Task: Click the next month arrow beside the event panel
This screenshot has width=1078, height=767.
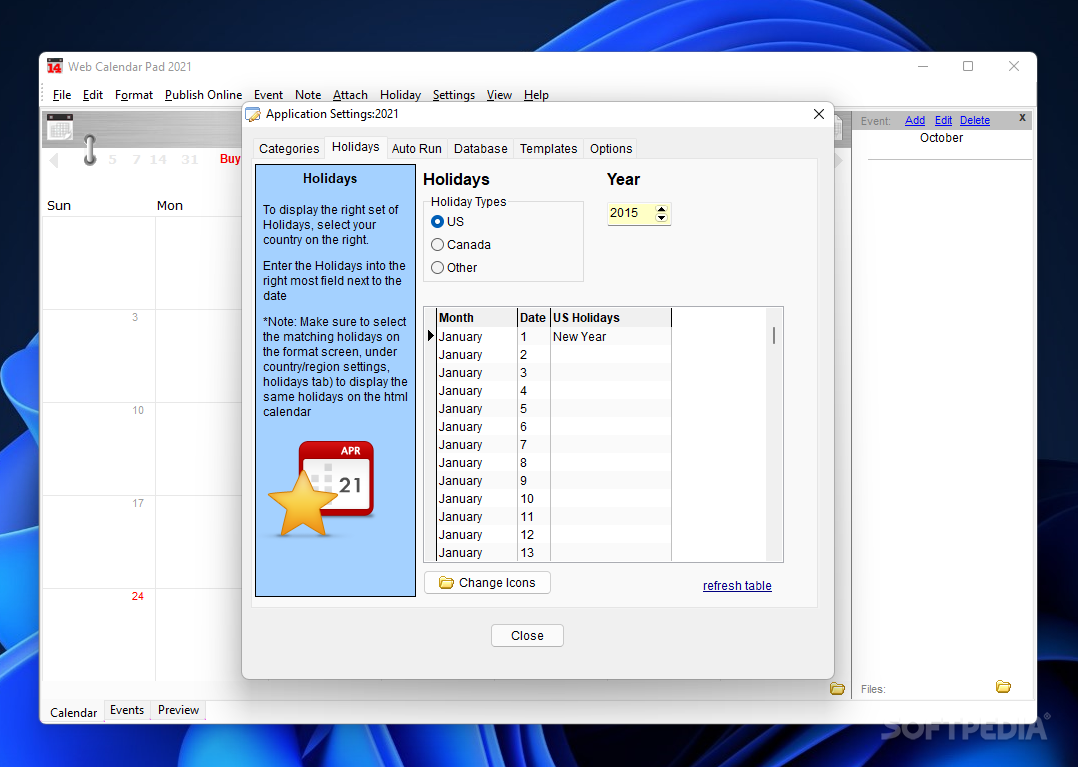Action: tap(838, 160)
